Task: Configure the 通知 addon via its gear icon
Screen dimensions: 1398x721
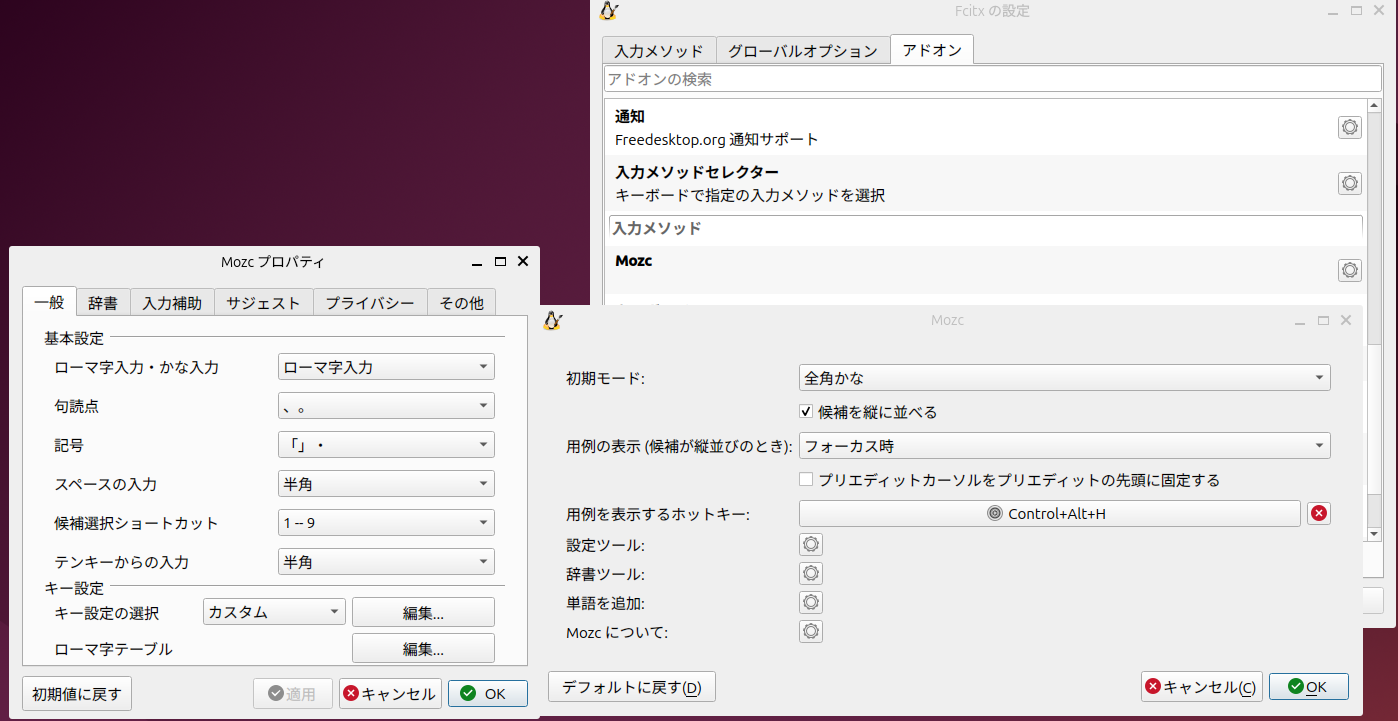Action: click(1350, 127)
